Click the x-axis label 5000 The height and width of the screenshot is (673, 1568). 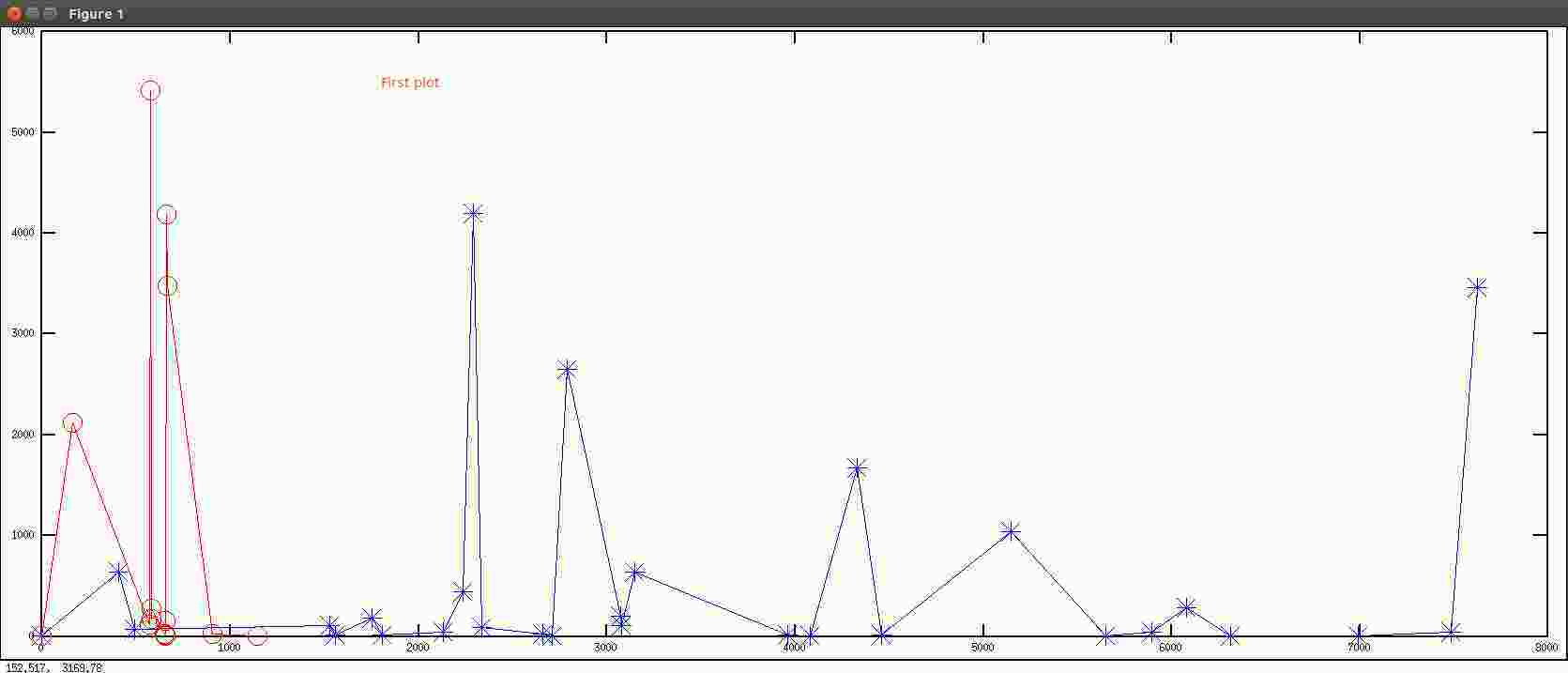pos(982,648)
